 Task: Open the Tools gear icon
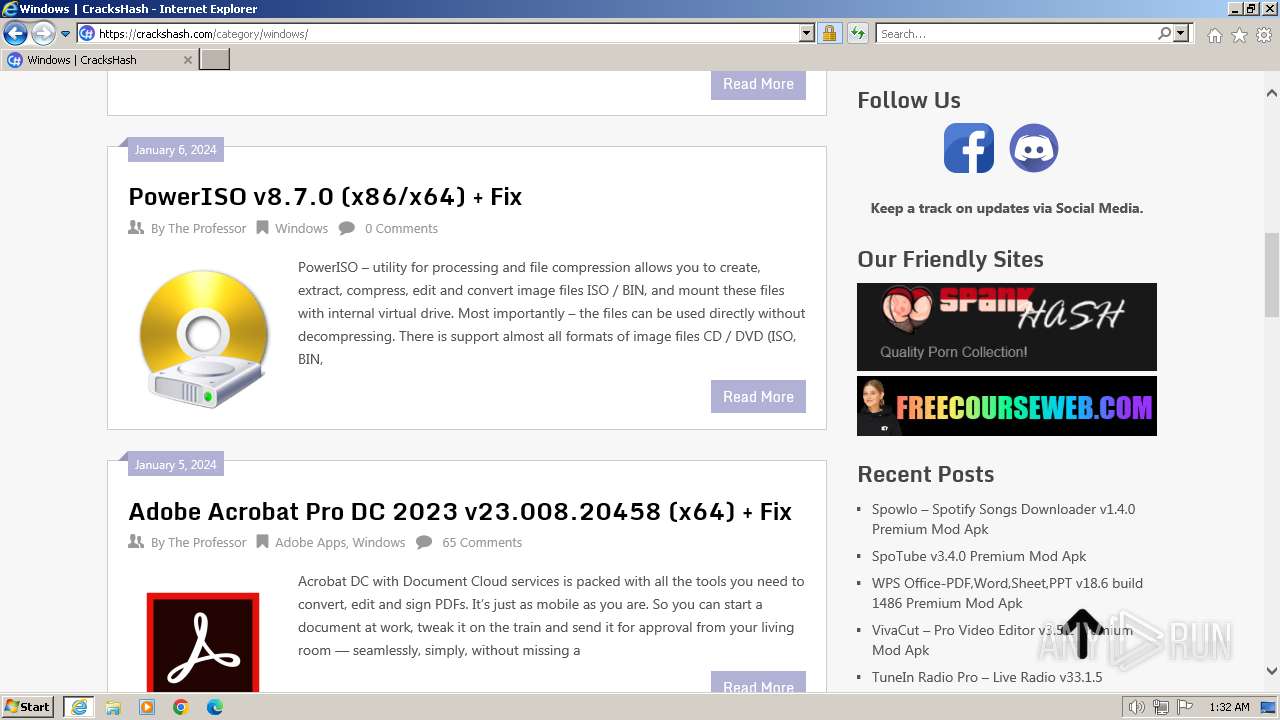tap(1264, 35)
